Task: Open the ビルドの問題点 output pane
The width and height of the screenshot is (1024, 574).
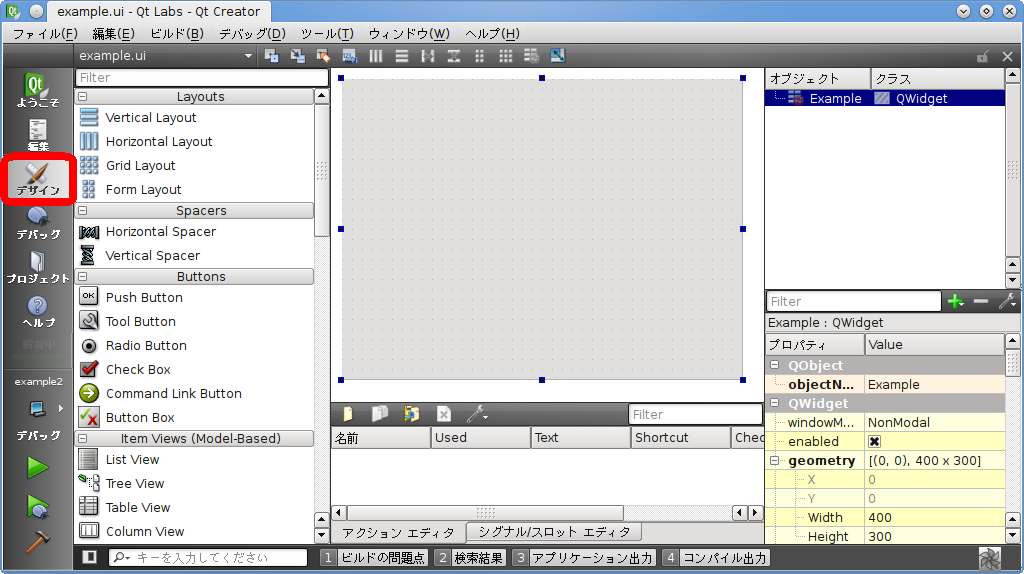Action: [374, 558]
